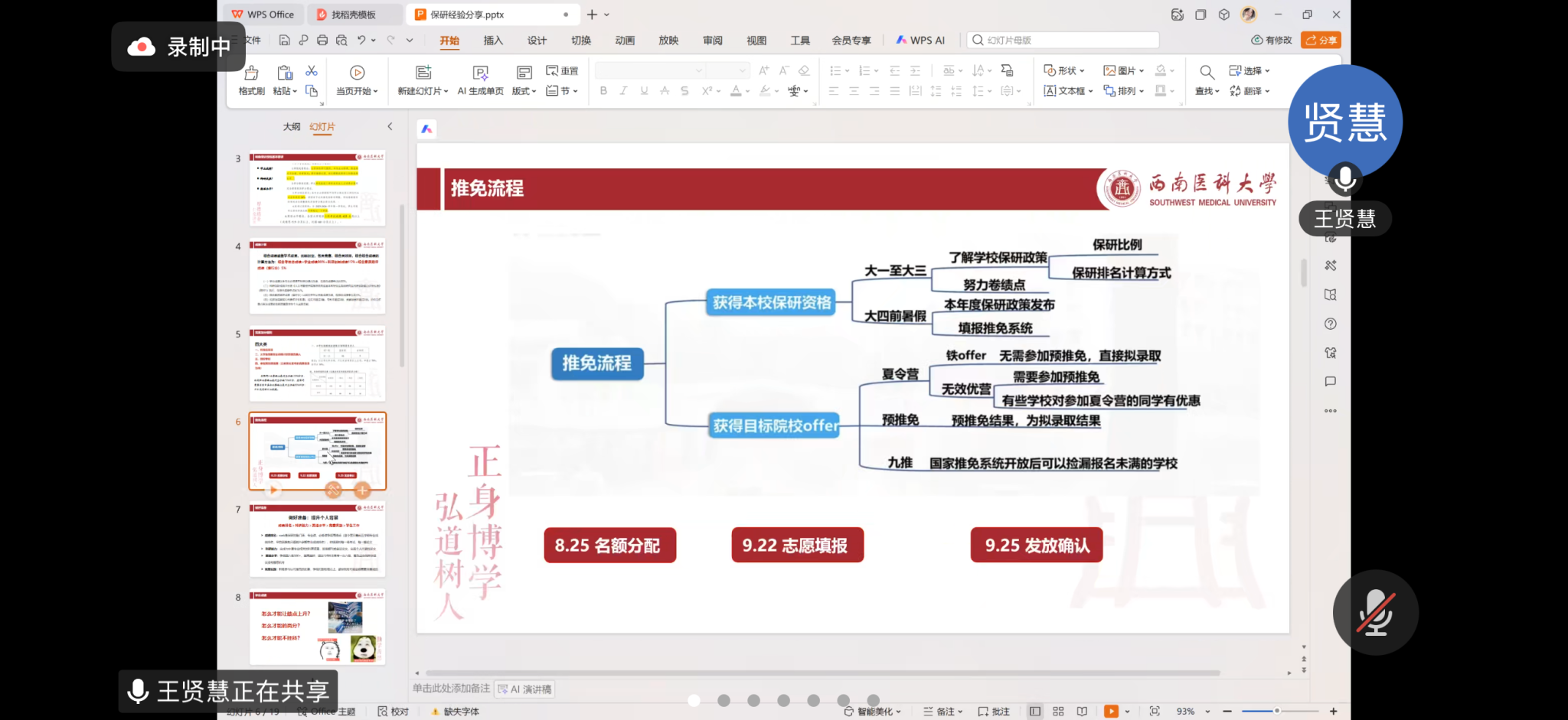This screenshot has width=1568, height=720.
Task: Click the Cut scissors icon
Action: coord(312,71)
